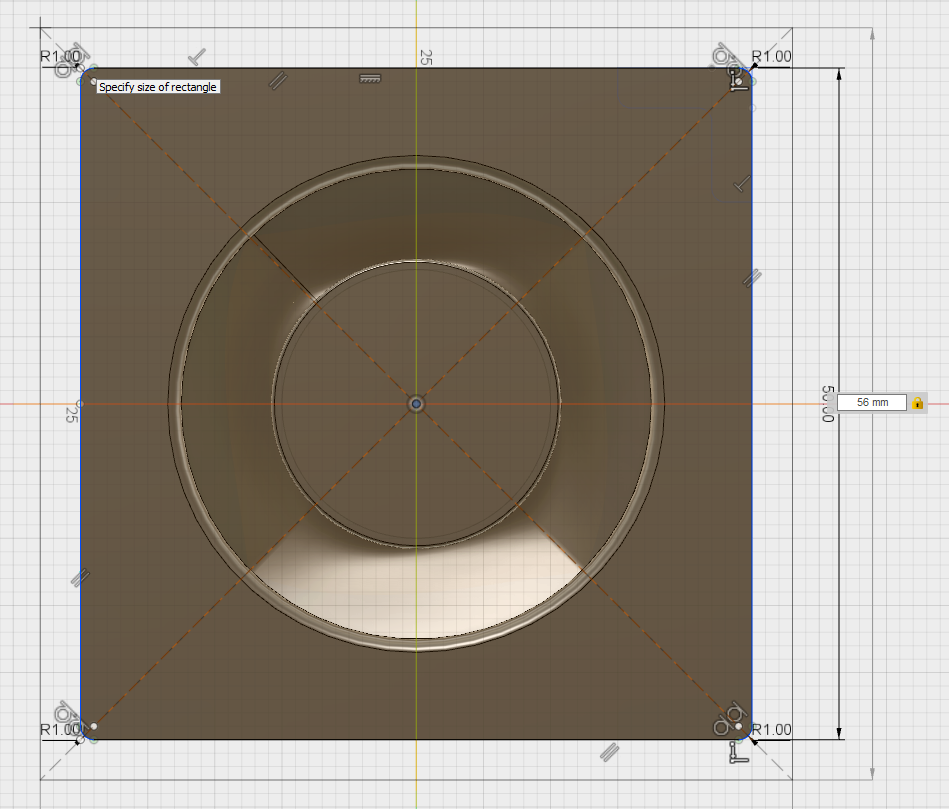Click the top-left R1.00 radius dimension
The image size is (949, 809).
tap(60, 56)
